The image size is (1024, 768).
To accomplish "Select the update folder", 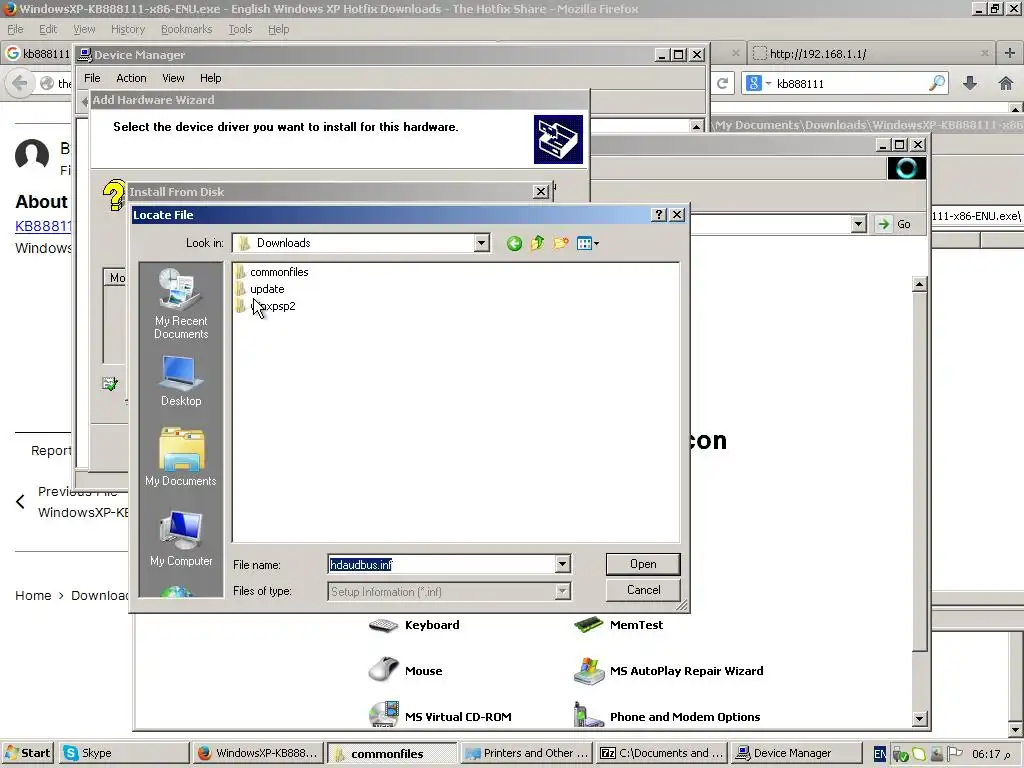I will pyautogui.click(x=260, y=289).
